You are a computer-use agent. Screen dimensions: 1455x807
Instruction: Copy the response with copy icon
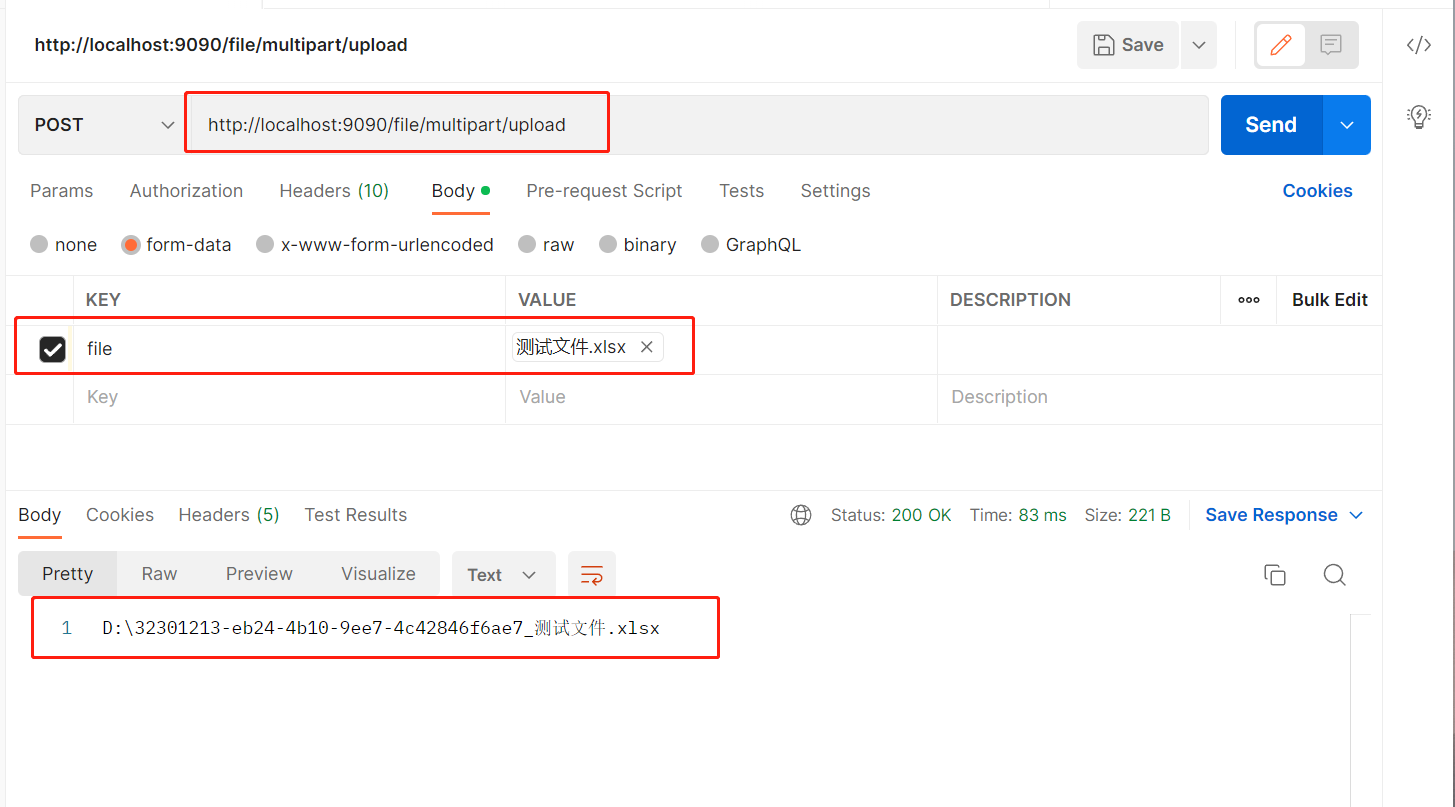1274,575
